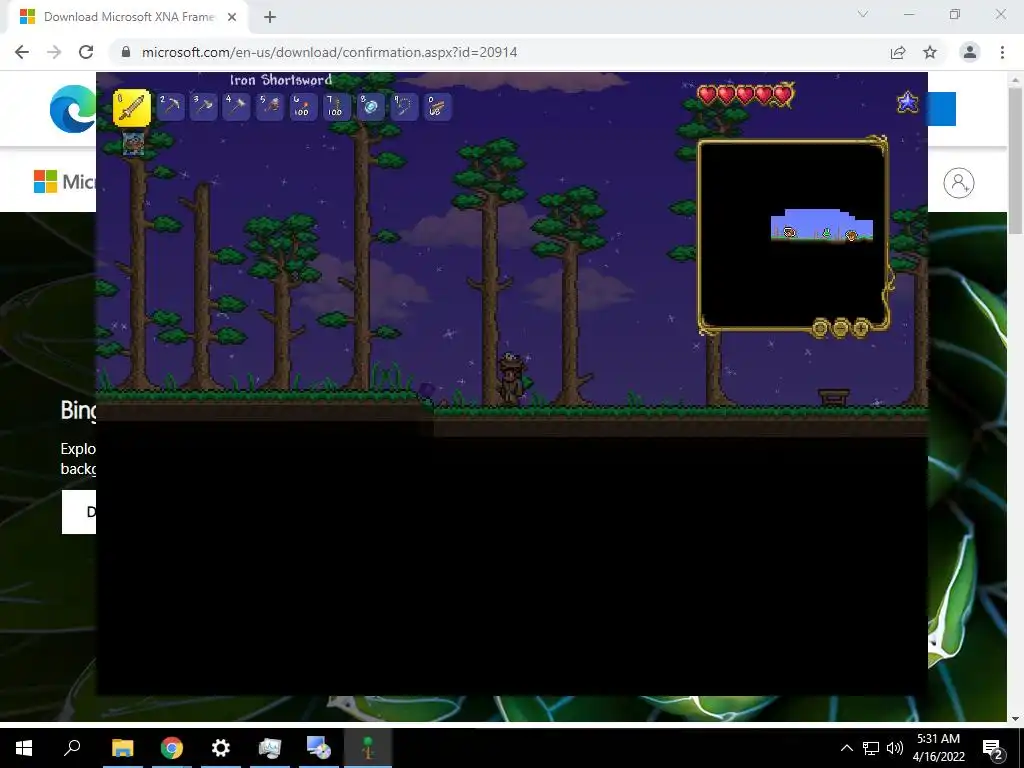Close the Download Microsoft XNA tab
The height and width of the screenshot is (768, 1024).
click(232, 17)
